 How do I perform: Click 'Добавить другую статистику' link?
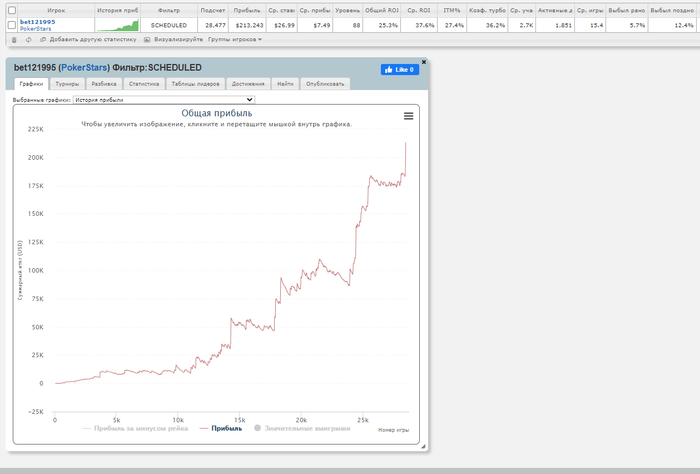click(93, 40)
